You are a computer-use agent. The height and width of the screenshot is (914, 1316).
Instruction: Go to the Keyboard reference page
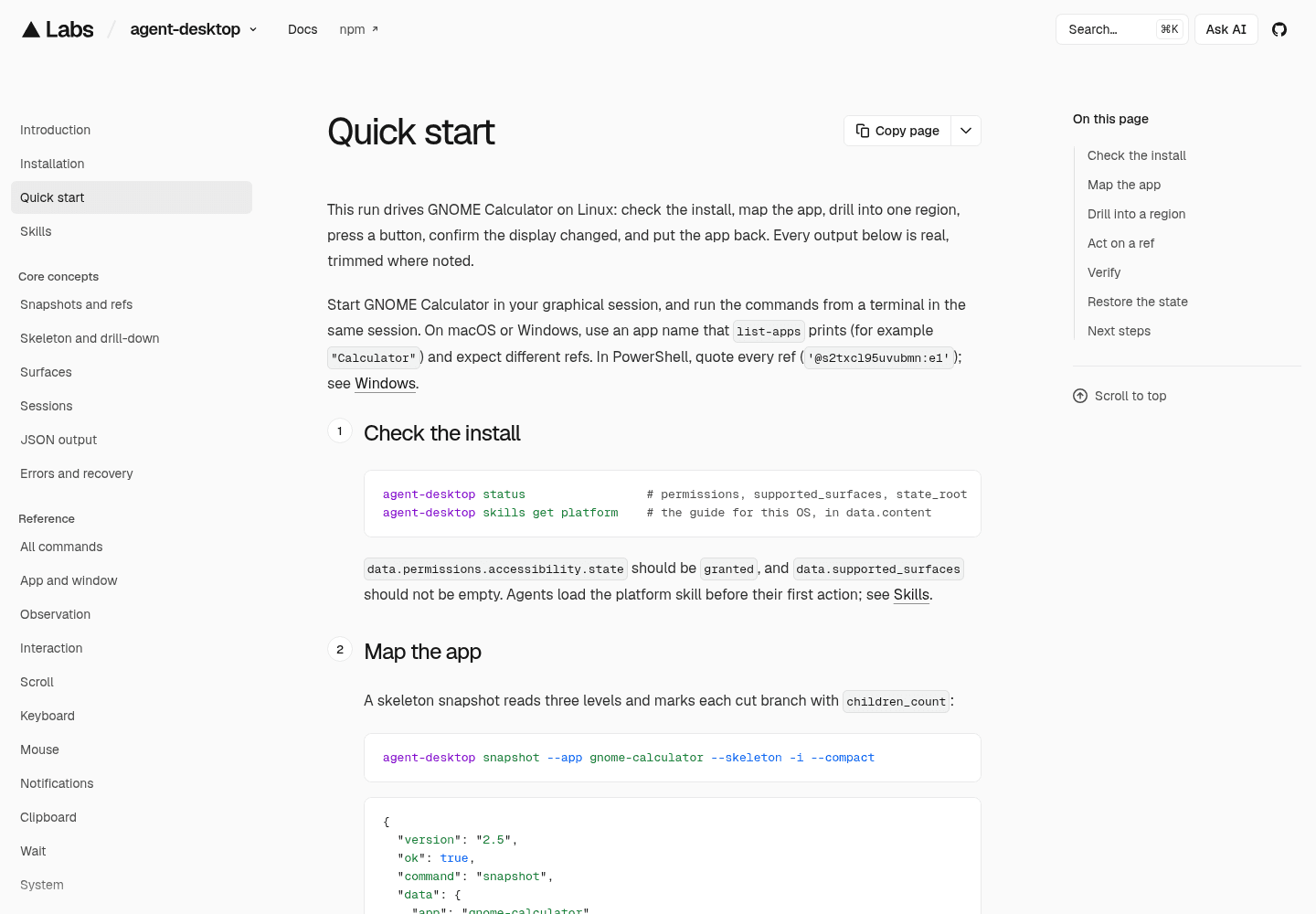tap(132, 716)
